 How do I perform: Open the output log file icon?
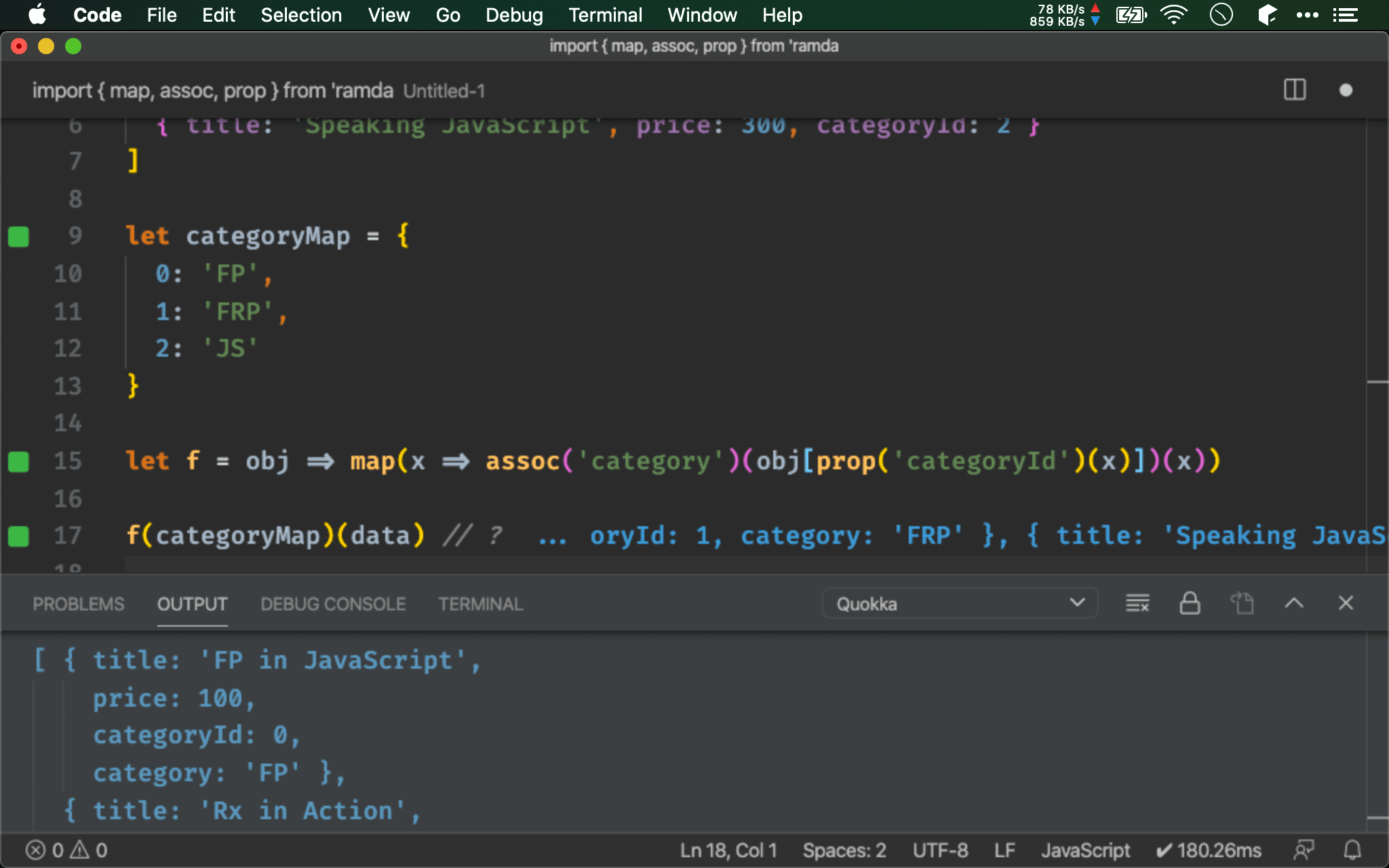tap(1242, 603)
